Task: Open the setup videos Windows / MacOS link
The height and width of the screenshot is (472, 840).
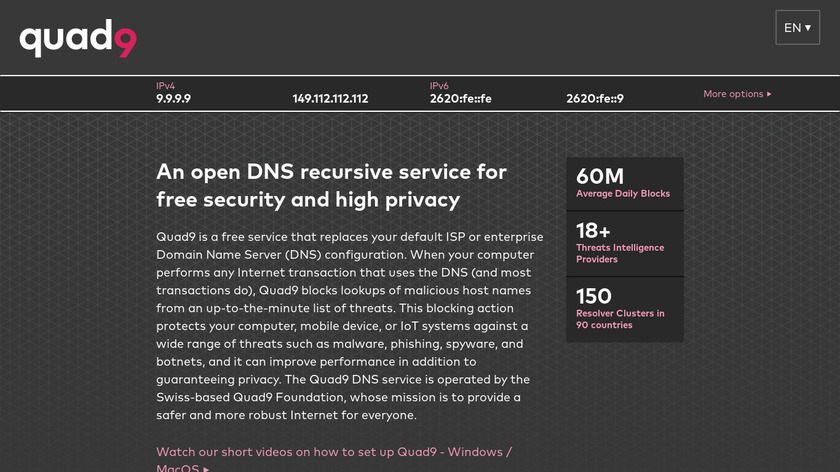Action: (334, 459)
